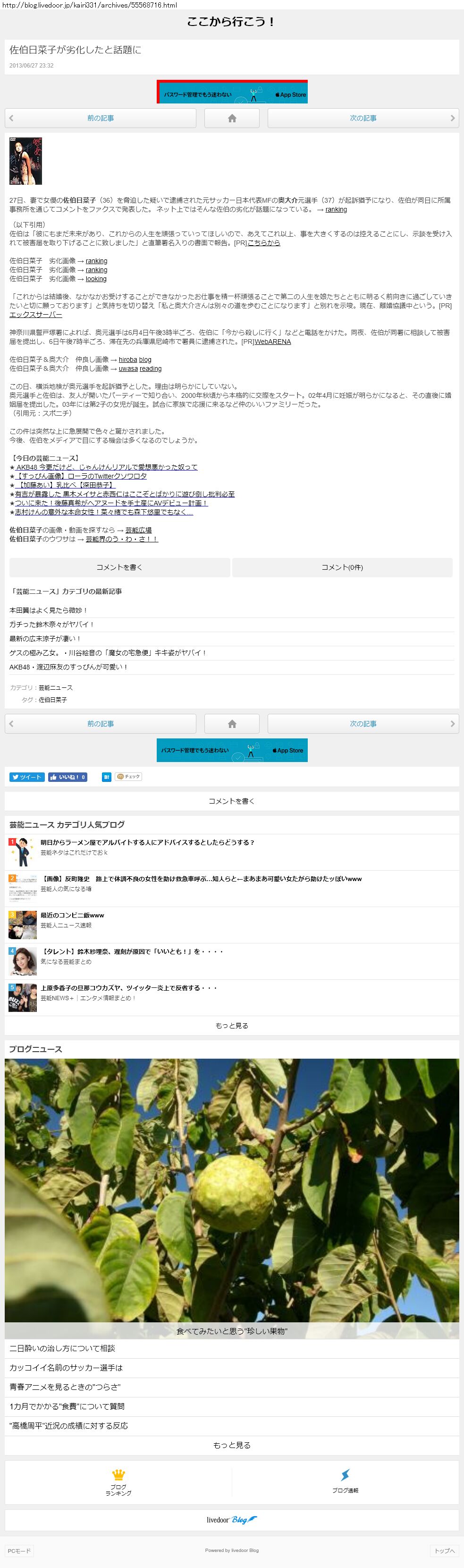
Task: Switch to PCモード view
Action: pos(19,1551)
